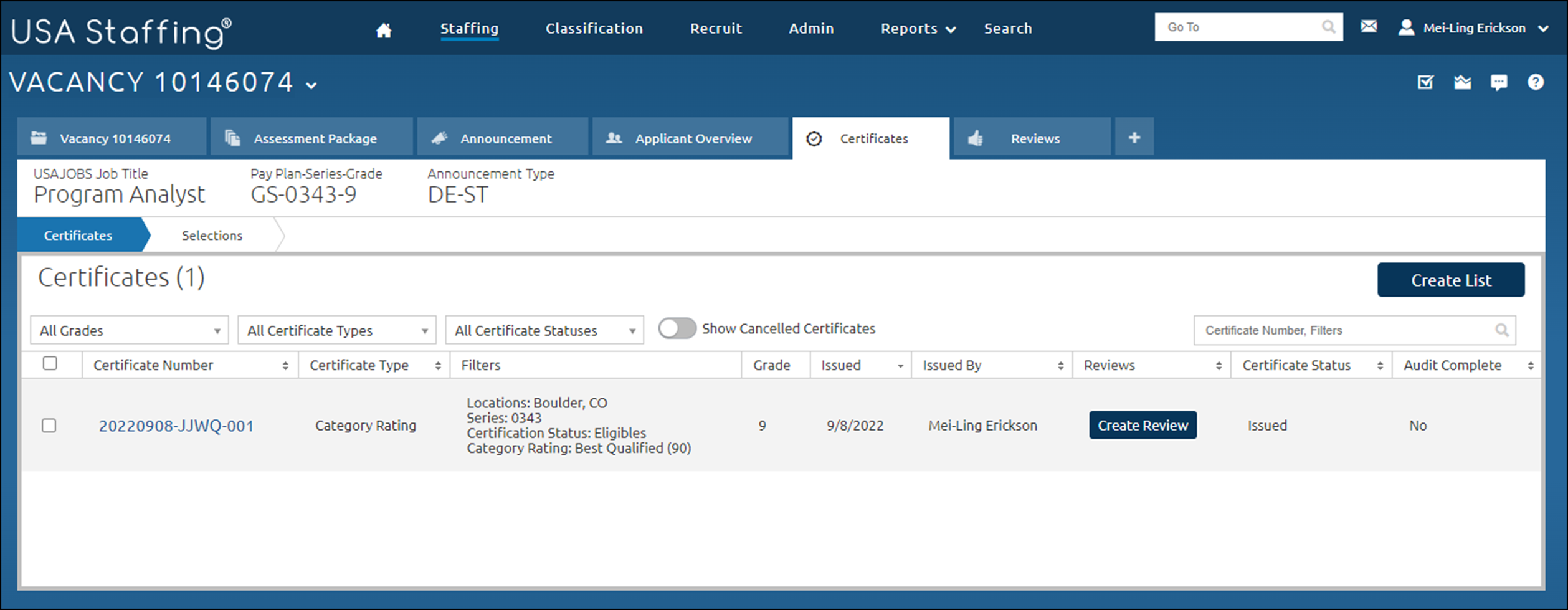
Task: Click the Audit Complete No value
Action: pyautogui.click(x=1418, y=426)
